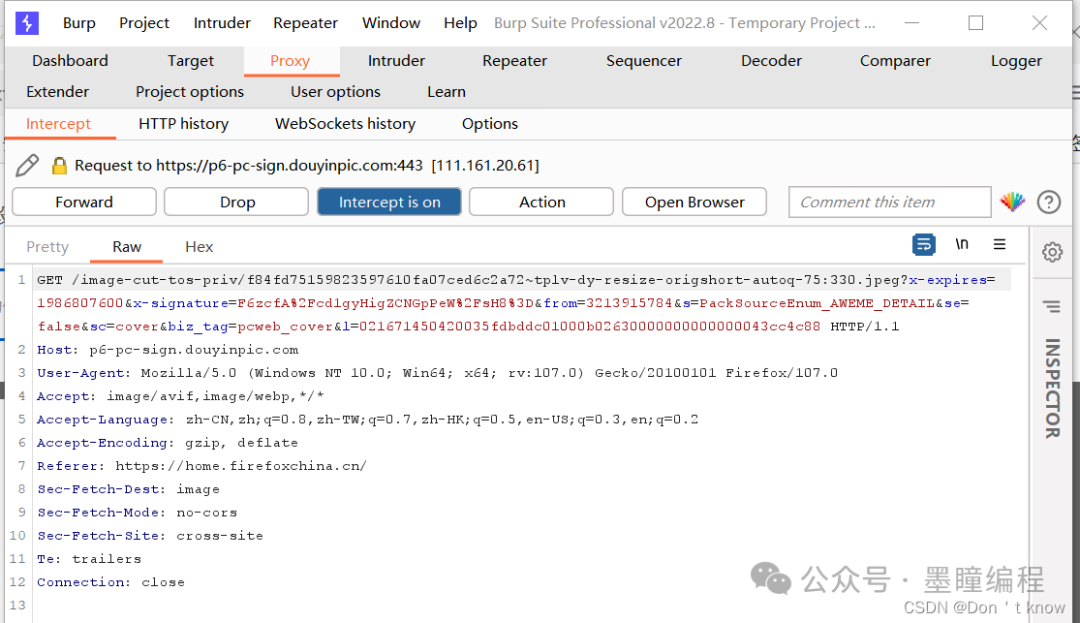1080x623 pixels.
Task: Open the Project menu
Action: tap(144, 23)
